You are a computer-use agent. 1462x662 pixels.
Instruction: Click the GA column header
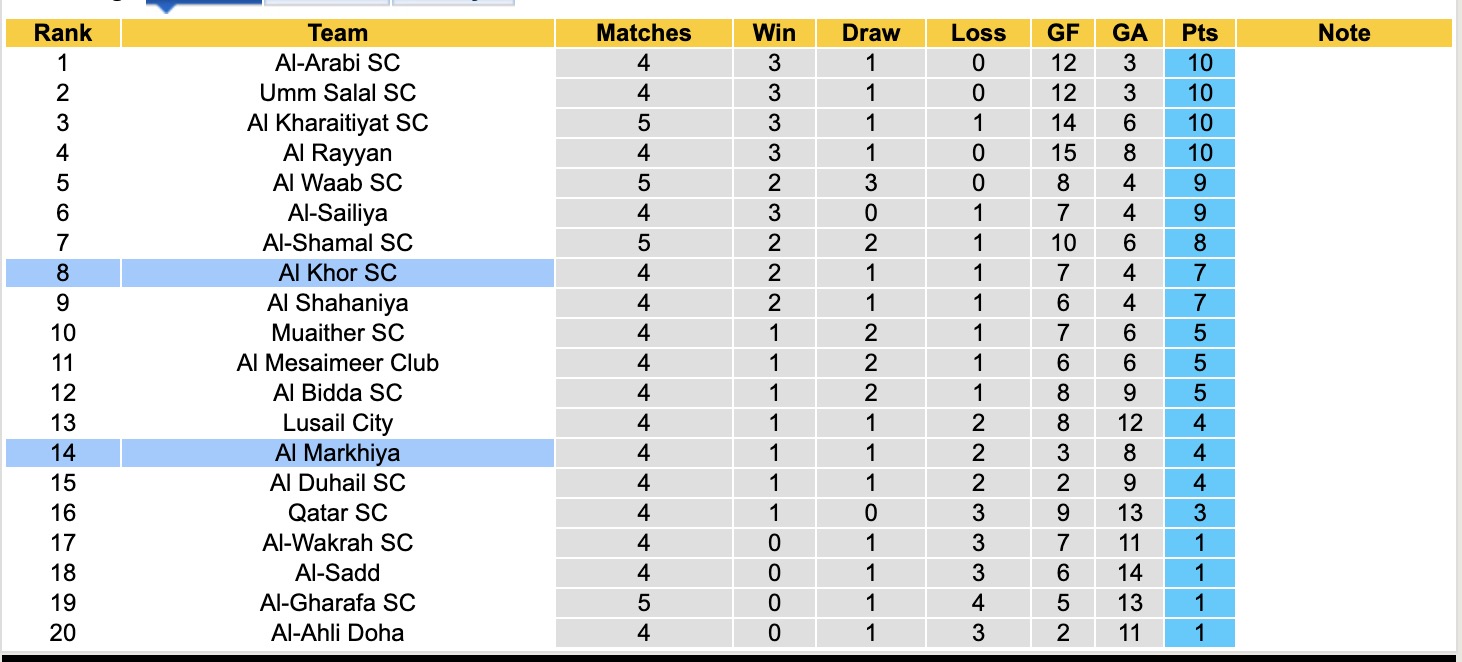pos(1129,33)
